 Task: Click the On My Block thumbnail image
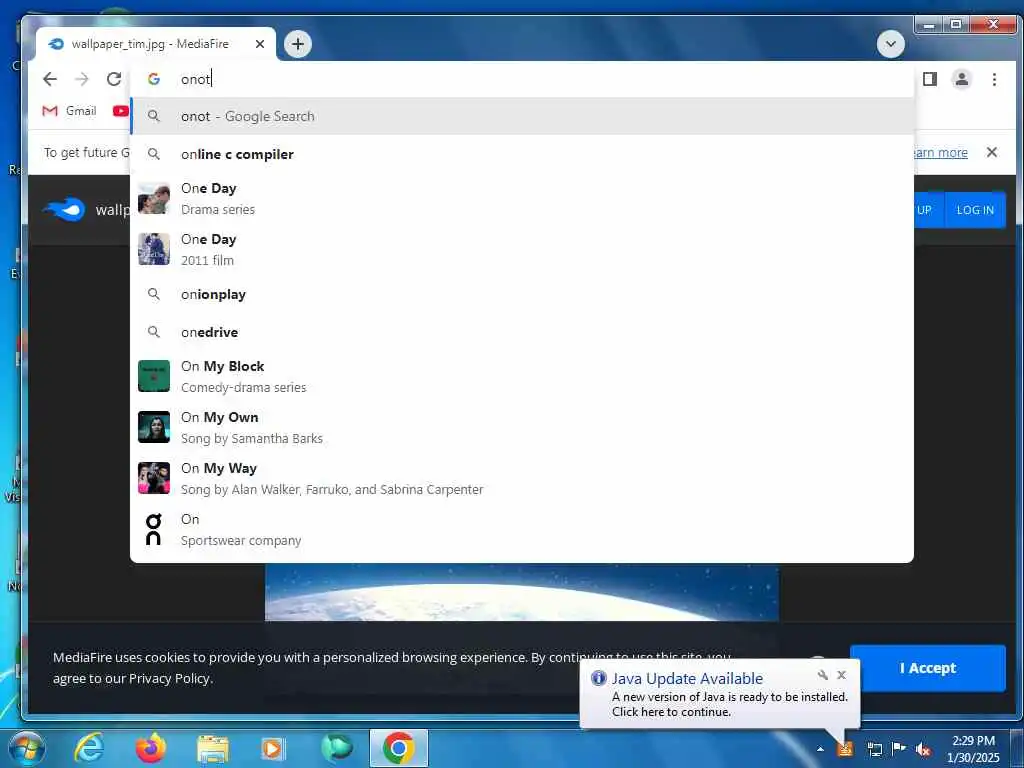(154, 376)
